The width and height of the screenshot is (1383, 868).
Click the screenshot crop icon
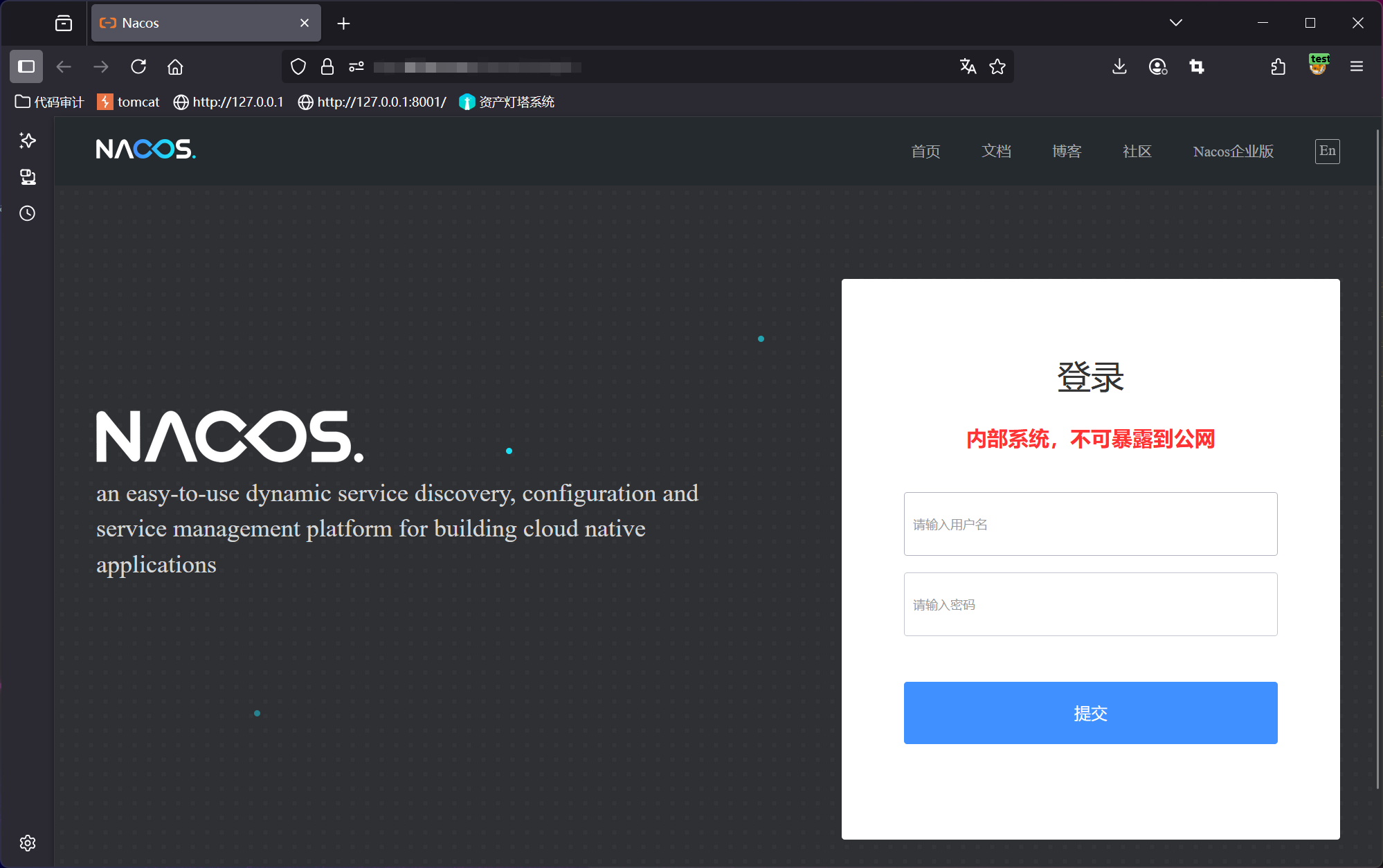pyautogui.click(x=1197, y=66)
